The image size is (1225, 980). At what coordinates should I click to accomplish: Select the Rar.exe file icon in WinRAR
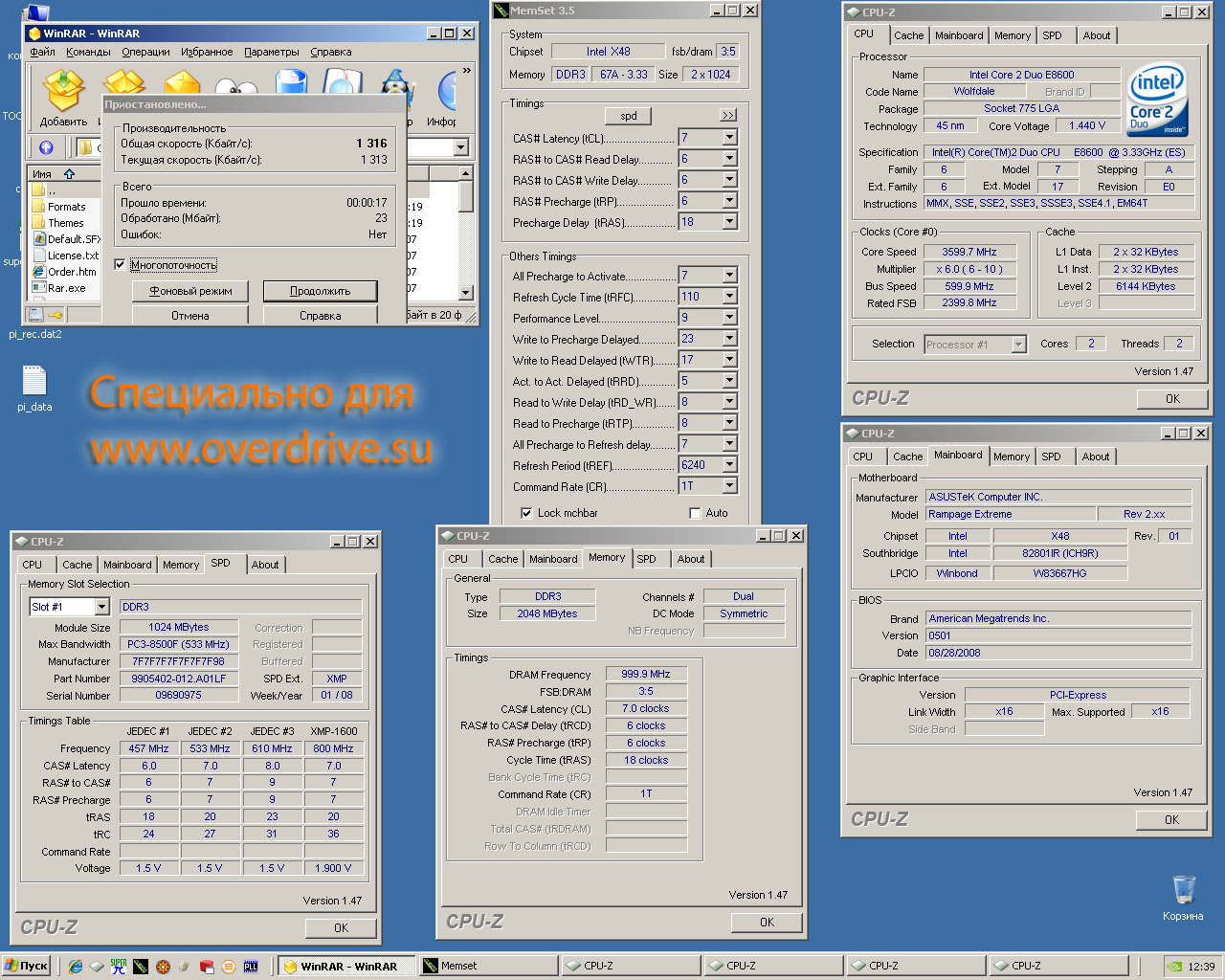coord(38,288)
